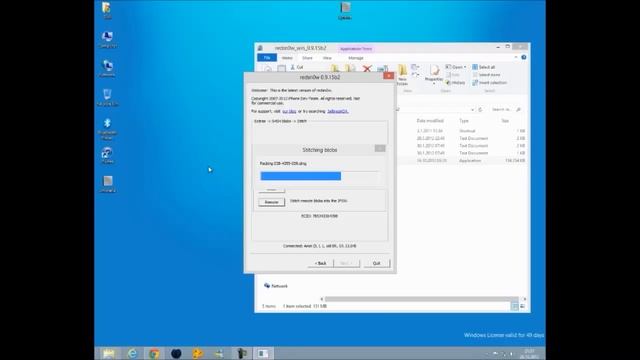Open the last desktop icon in left column
This screenshot has width=640, height=360.
point(108,184)
